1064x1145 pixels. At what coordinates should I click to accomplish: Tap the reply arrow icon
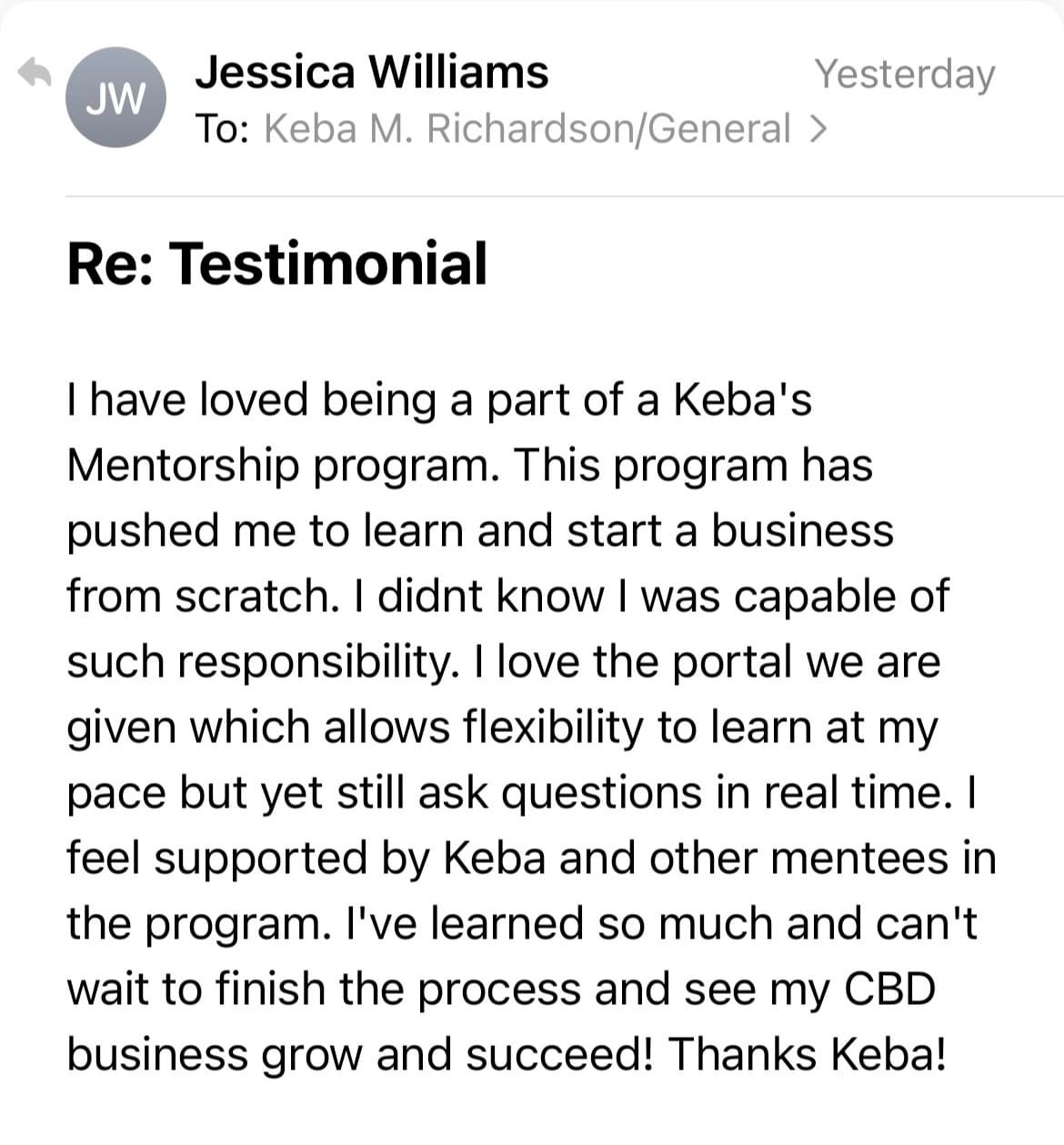35,73
